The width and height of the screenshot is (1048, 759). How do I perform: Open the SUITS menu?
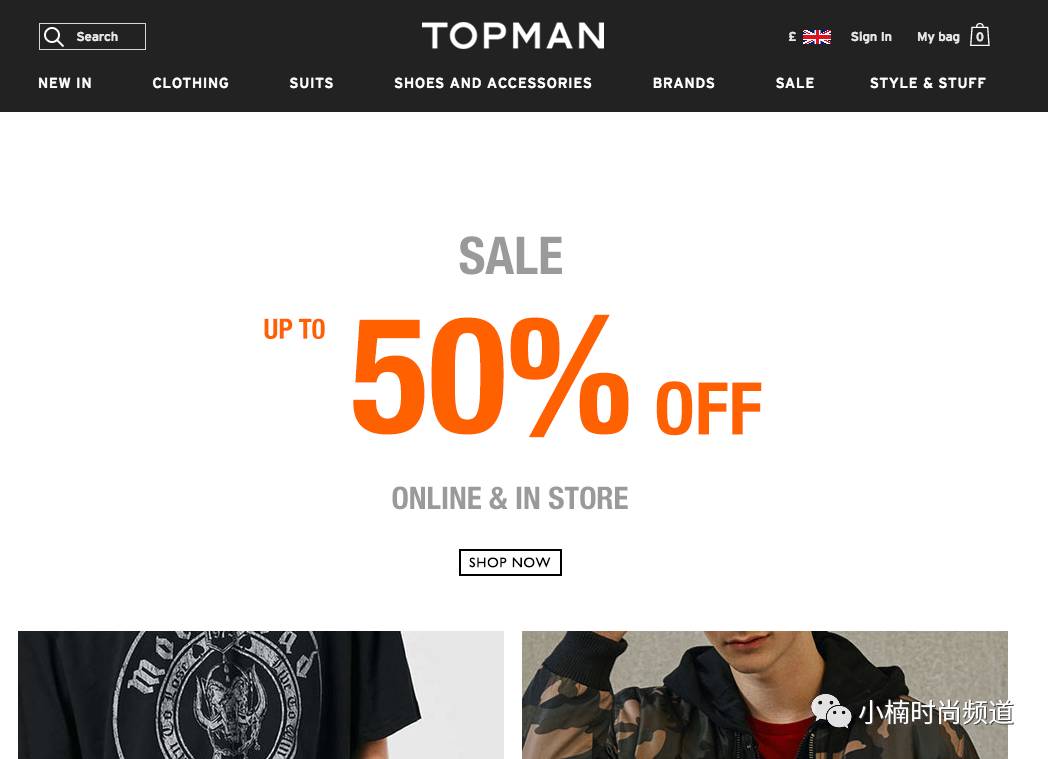[311, 83]
